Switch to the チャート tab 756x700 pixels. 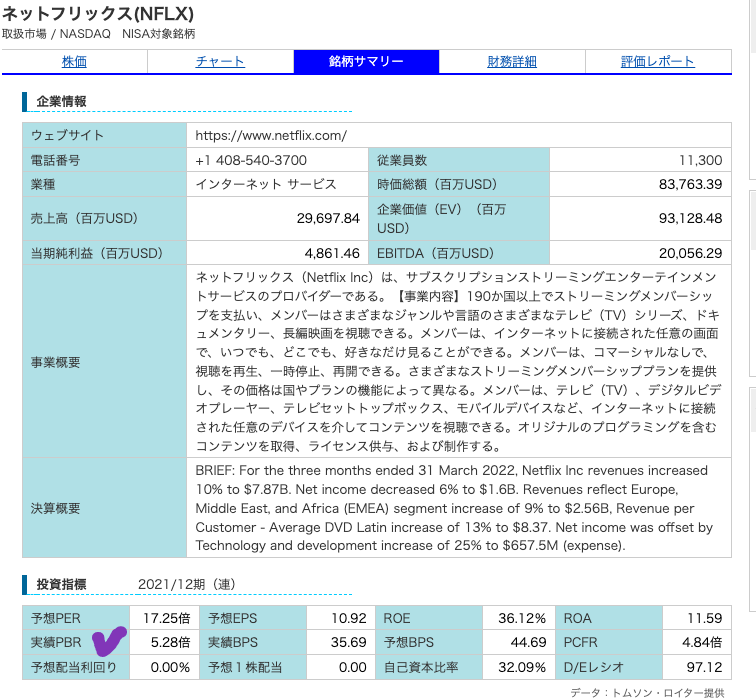point(220,62)
